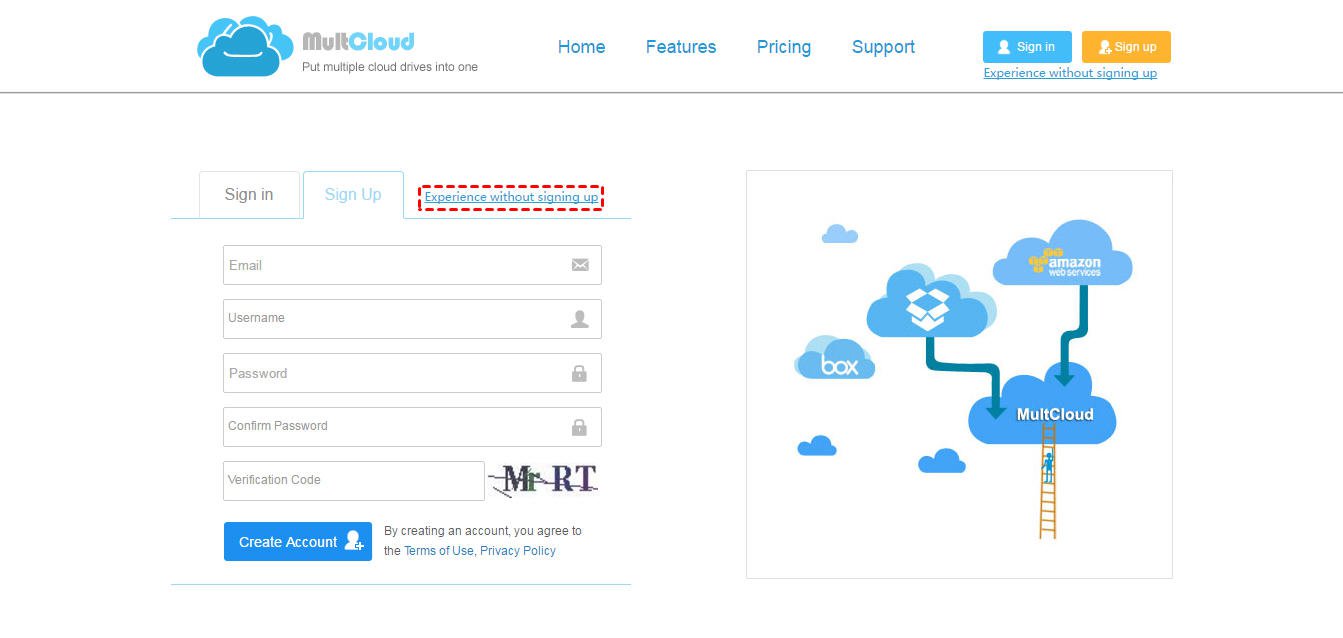Click the orange Sign up header button

tap(1126, 47)
